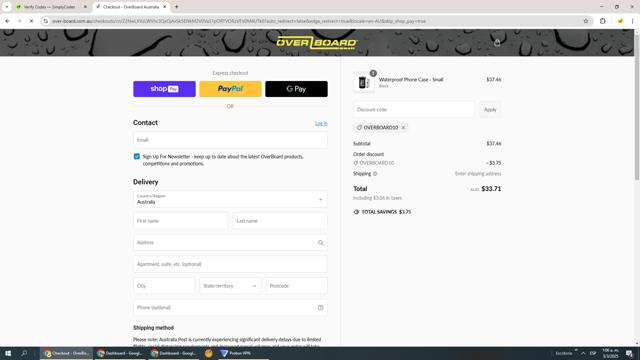Bookmark this page with the star icon
This screenshot has height=360, width=640.
coord(586,21)
